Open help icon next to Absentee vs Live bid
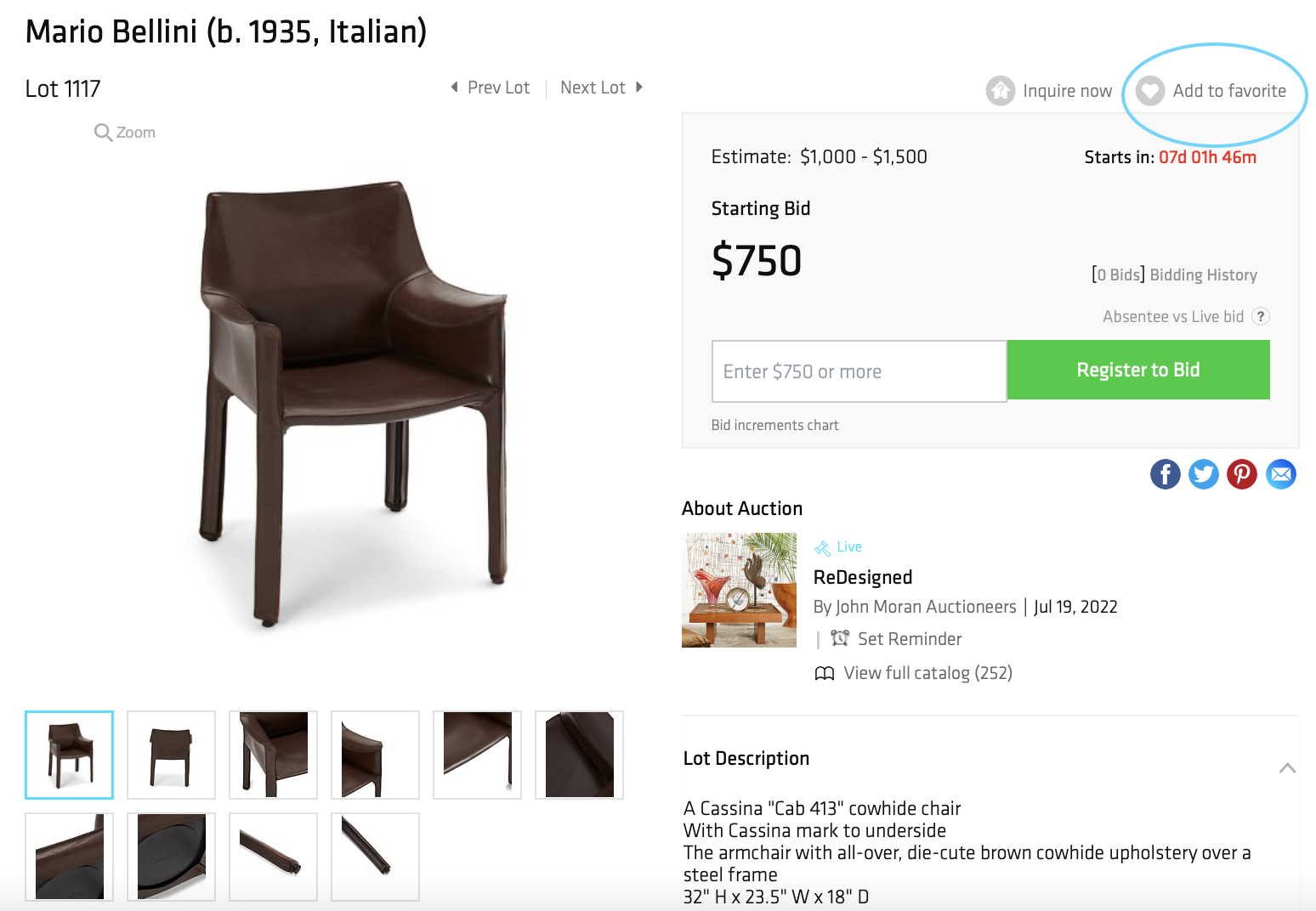Screen dimensions: 1316x911 coord(1262,316)
